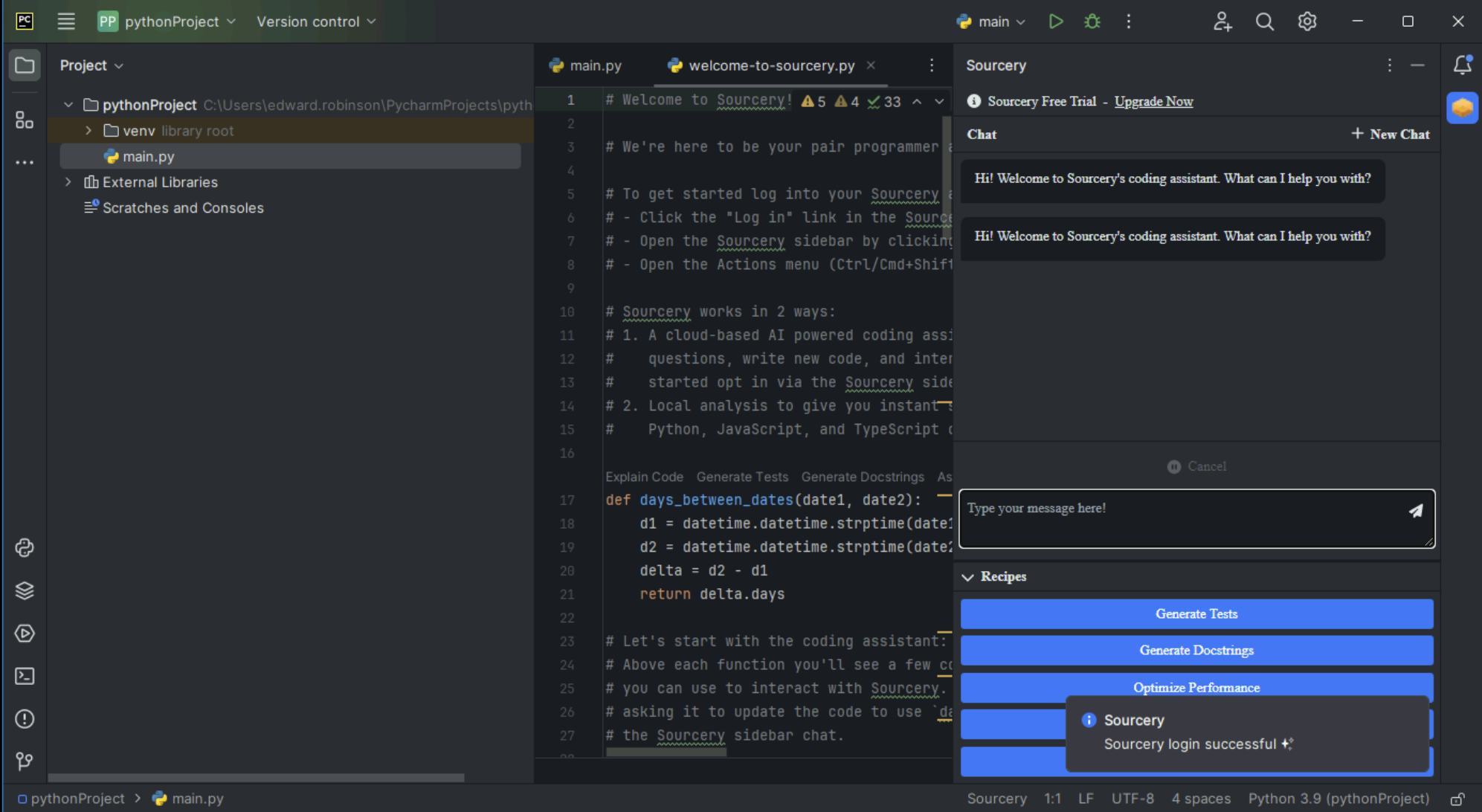The width and height of the screenshot is (1482, 812).
Task: Click UTF-8 encoding indicator
Action: (1133, 799)
